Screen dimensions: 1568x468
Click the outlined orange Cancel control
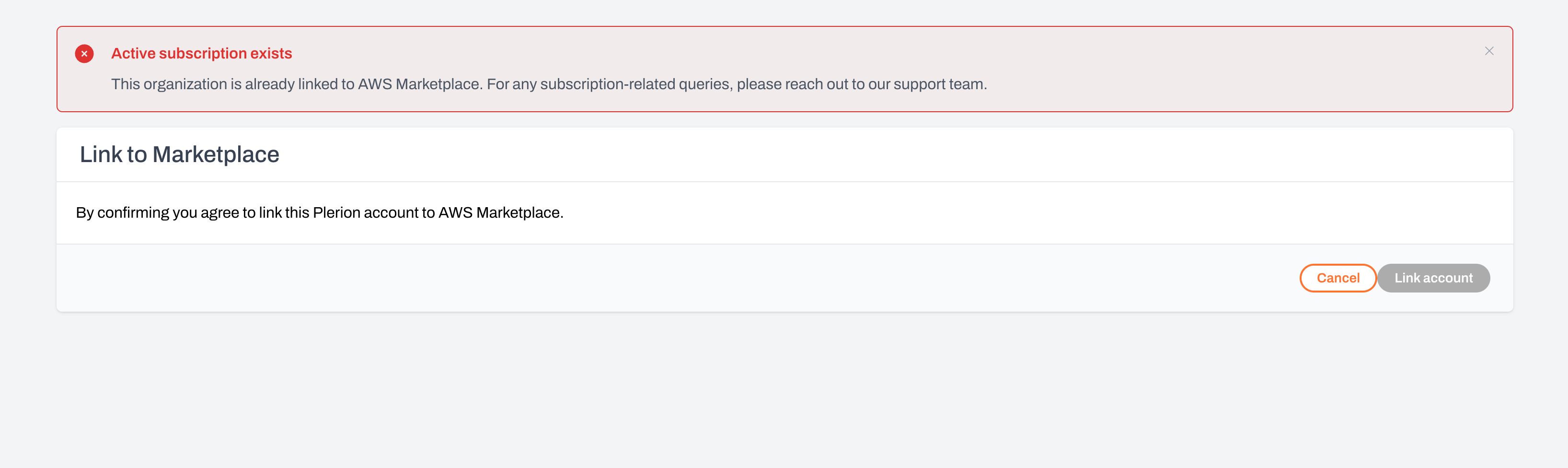pyautogui.click(x=1337, y=278)
